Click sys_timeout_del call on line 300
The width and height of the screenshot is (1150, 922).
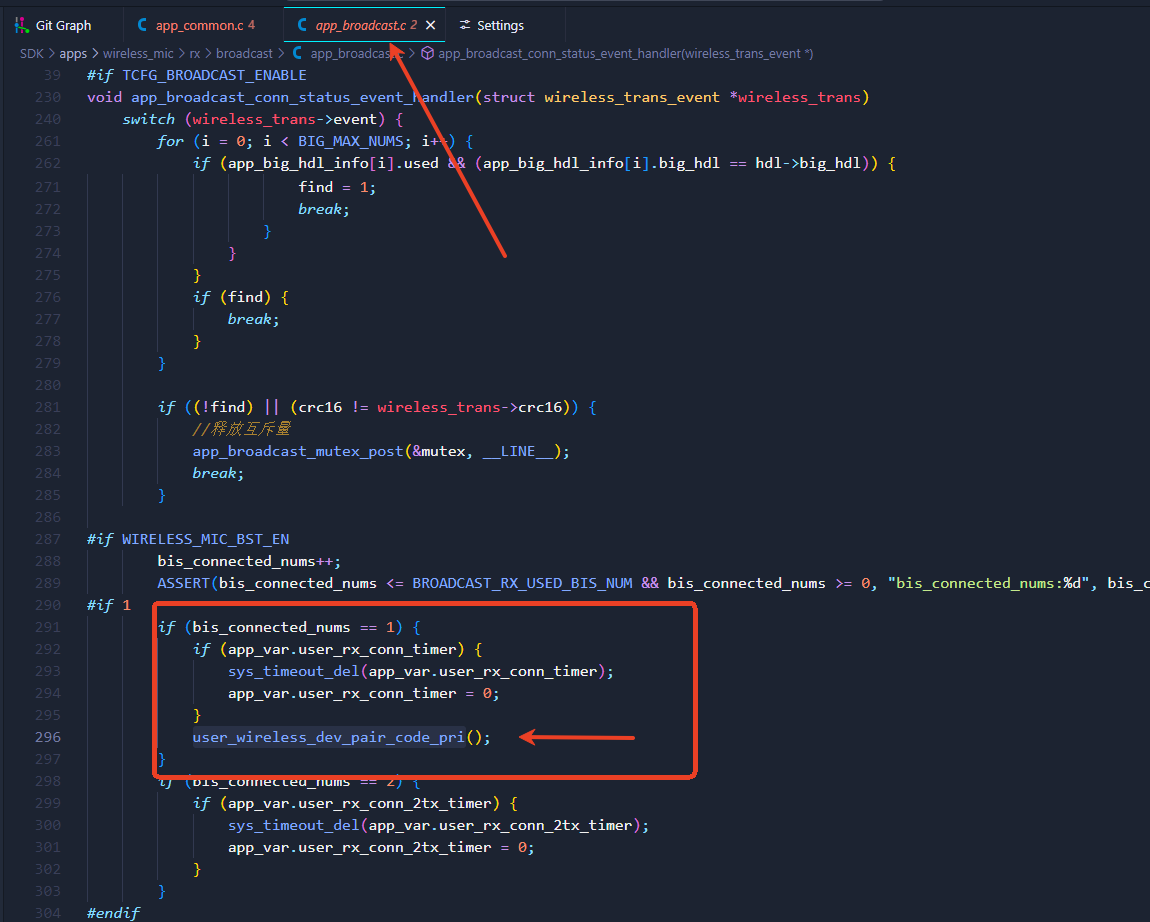439,826
